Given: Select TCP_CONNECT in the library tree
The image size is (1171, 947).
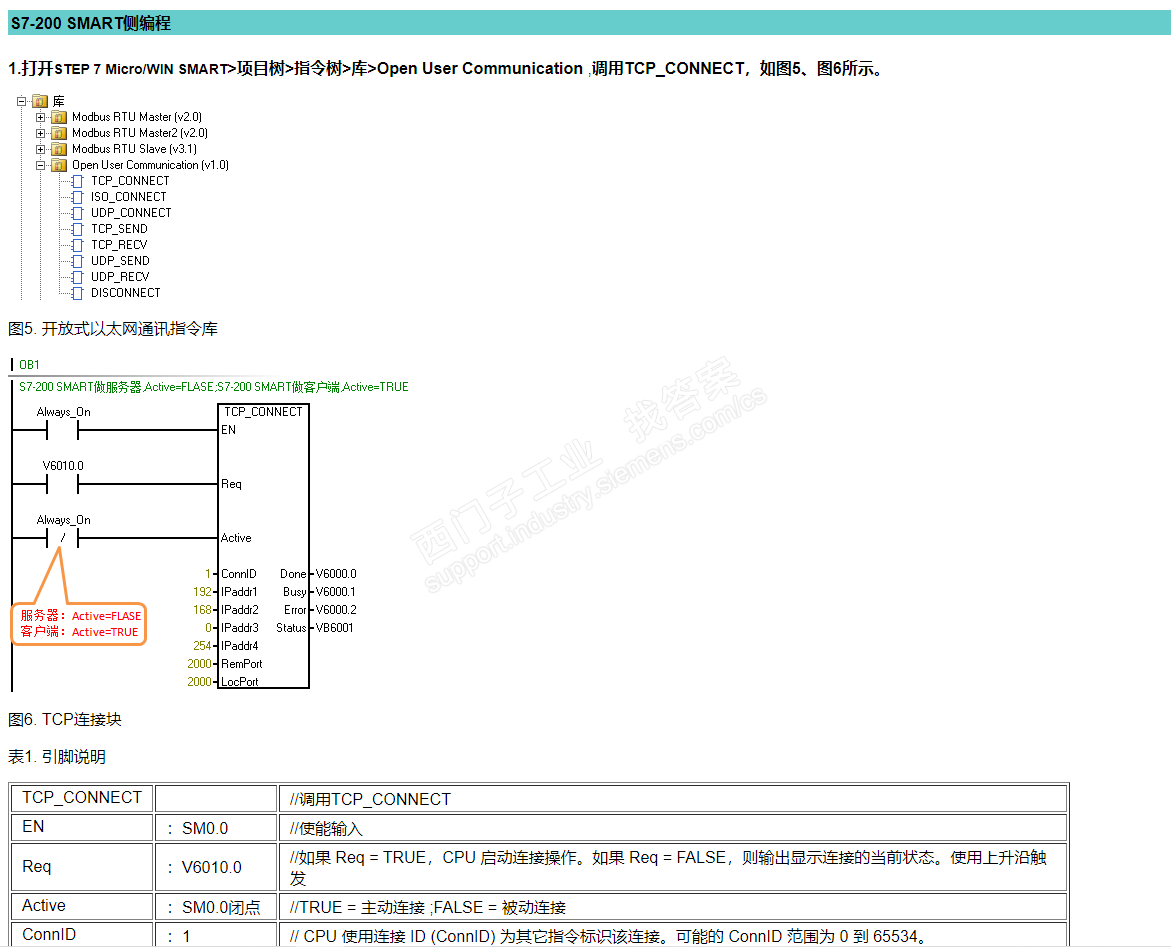Looking at the screenshot, I should (130, 181).
